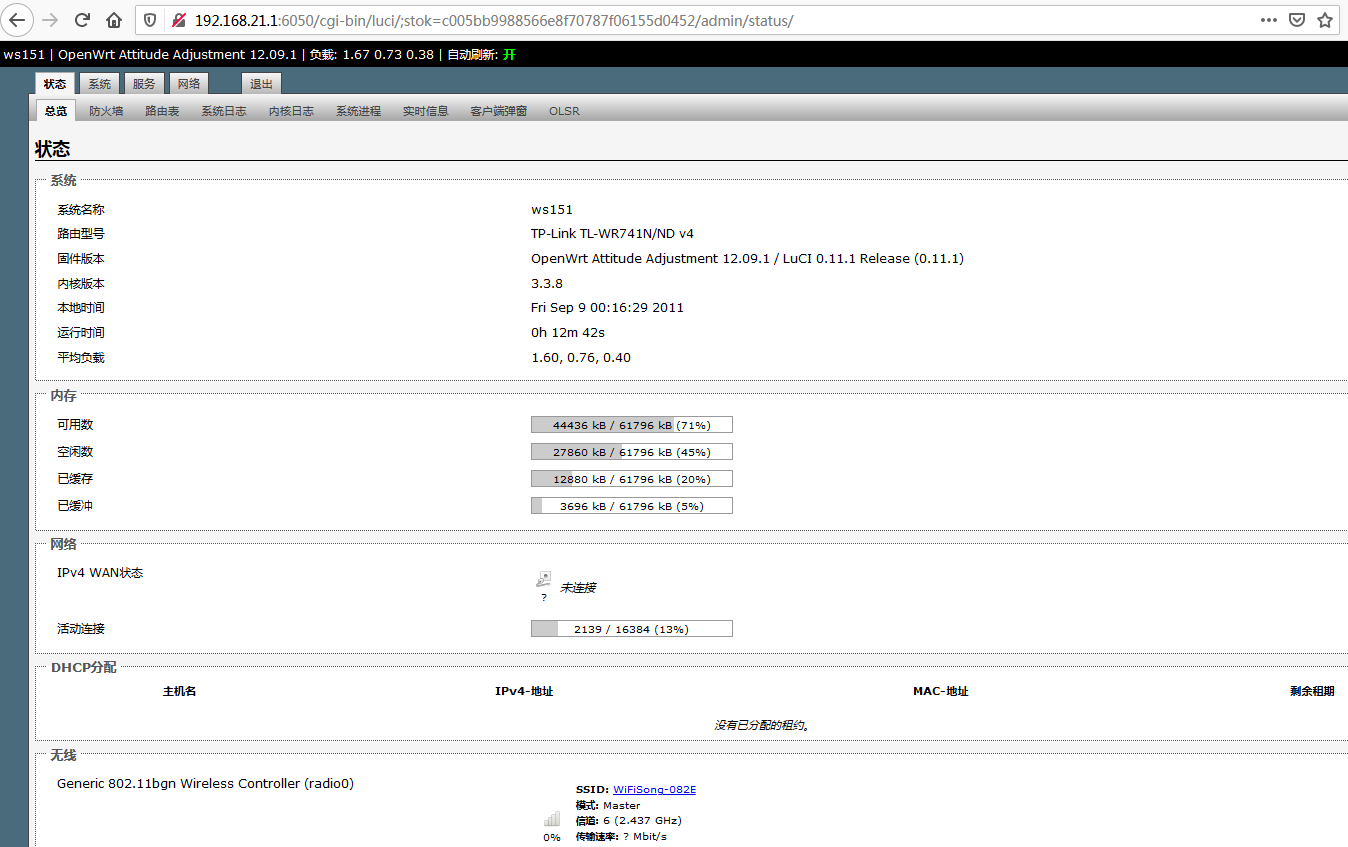Open the WiFiSong-082E SSID link
Screen dimensions: 1348x847
click(x=654, y=790)
